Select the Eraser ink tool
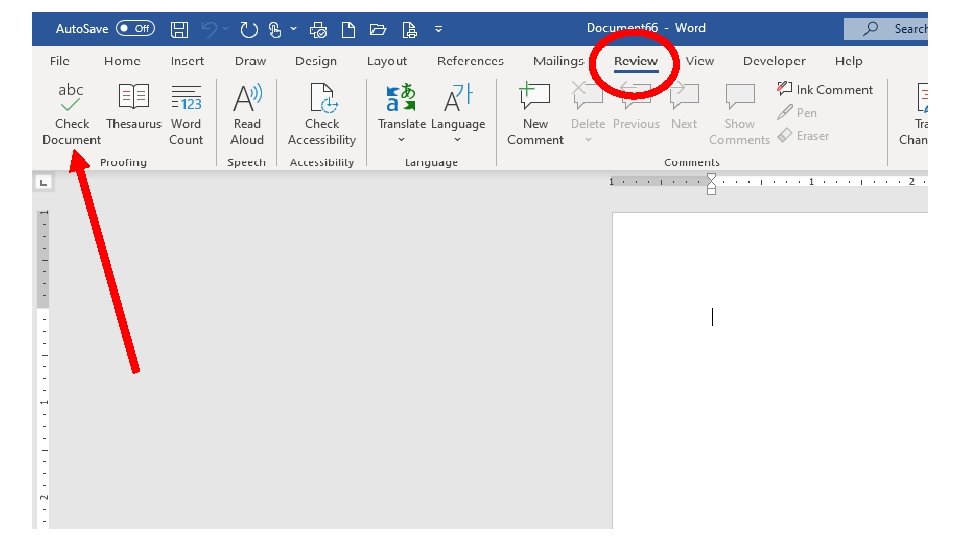The height and width of the screenshot is (540, 960). click(x=803, y=135)
